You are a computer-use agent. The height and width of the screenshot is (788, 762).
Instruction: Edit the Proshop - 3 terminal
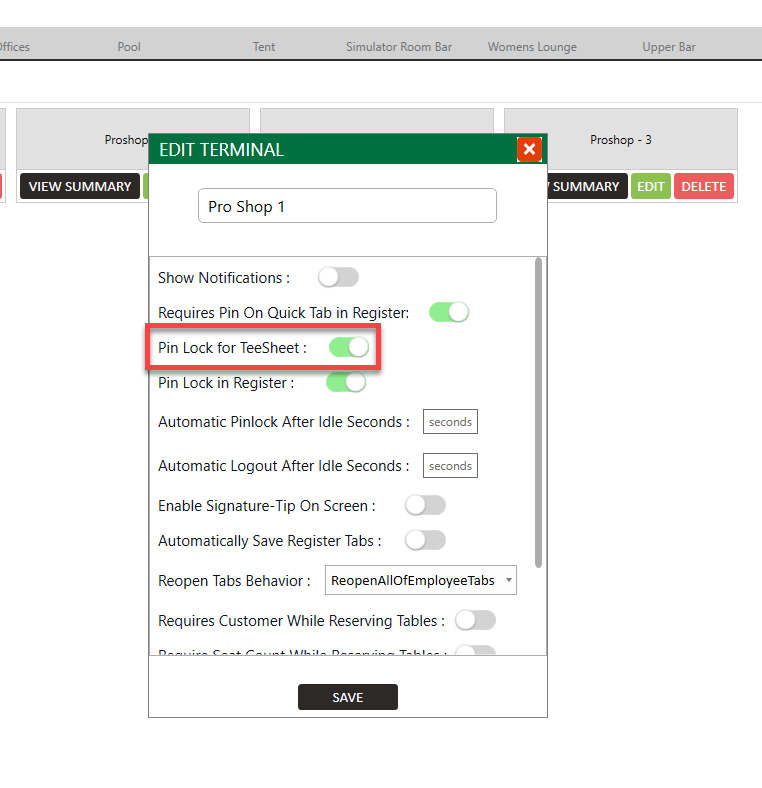[x=651, y=186]
